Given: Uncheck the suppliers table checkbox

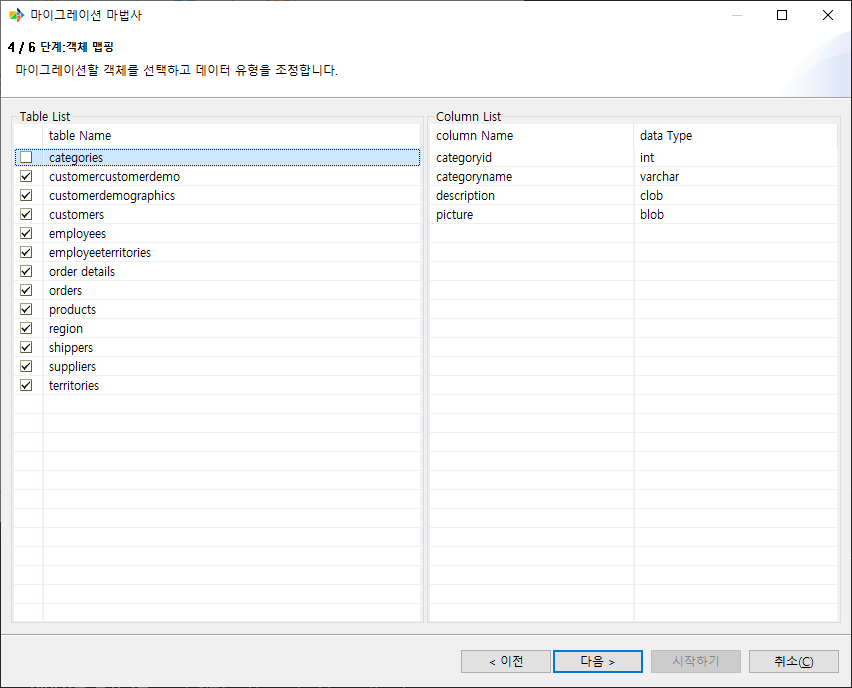Looking at the screenshot, I should pyautogui.click(x=26, y=366).
